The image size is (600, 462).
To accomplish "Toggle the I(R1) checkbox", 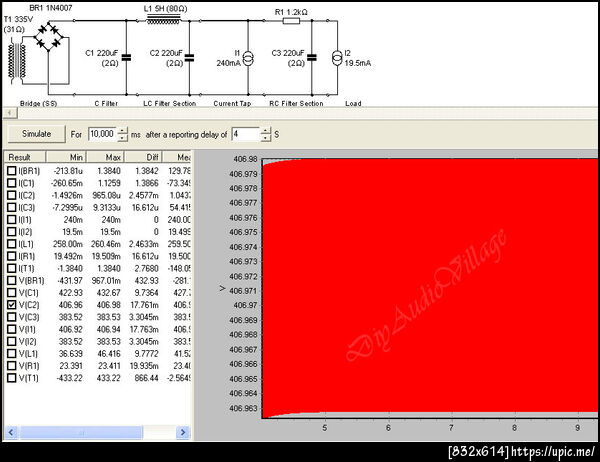I will [12, 256].
